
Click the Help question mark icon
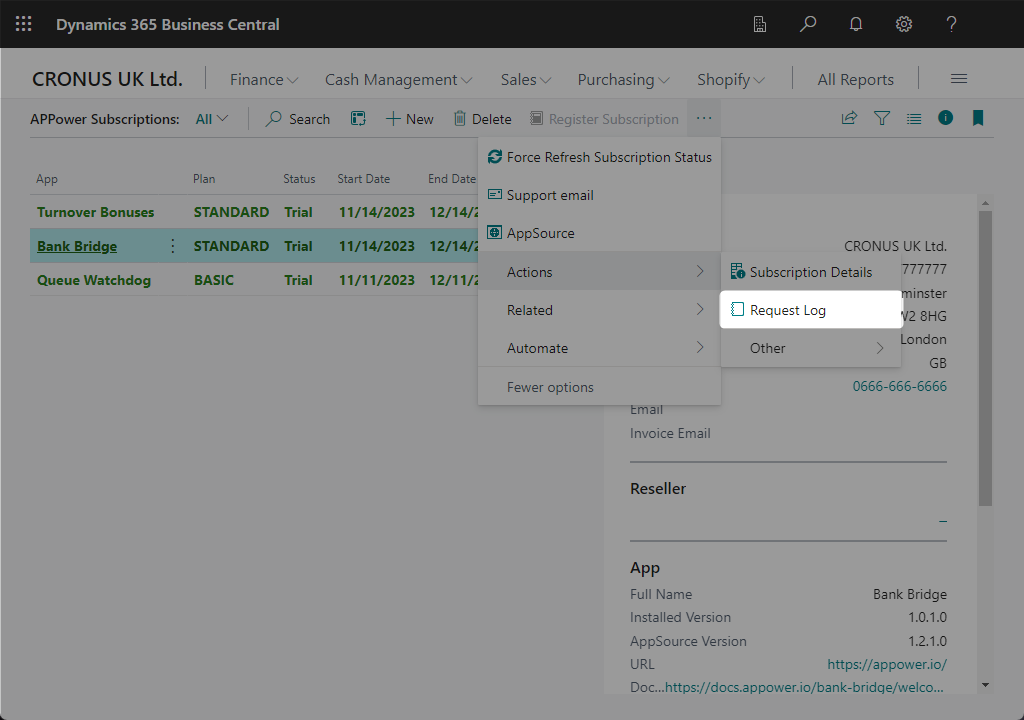click(x=952, y=24)
